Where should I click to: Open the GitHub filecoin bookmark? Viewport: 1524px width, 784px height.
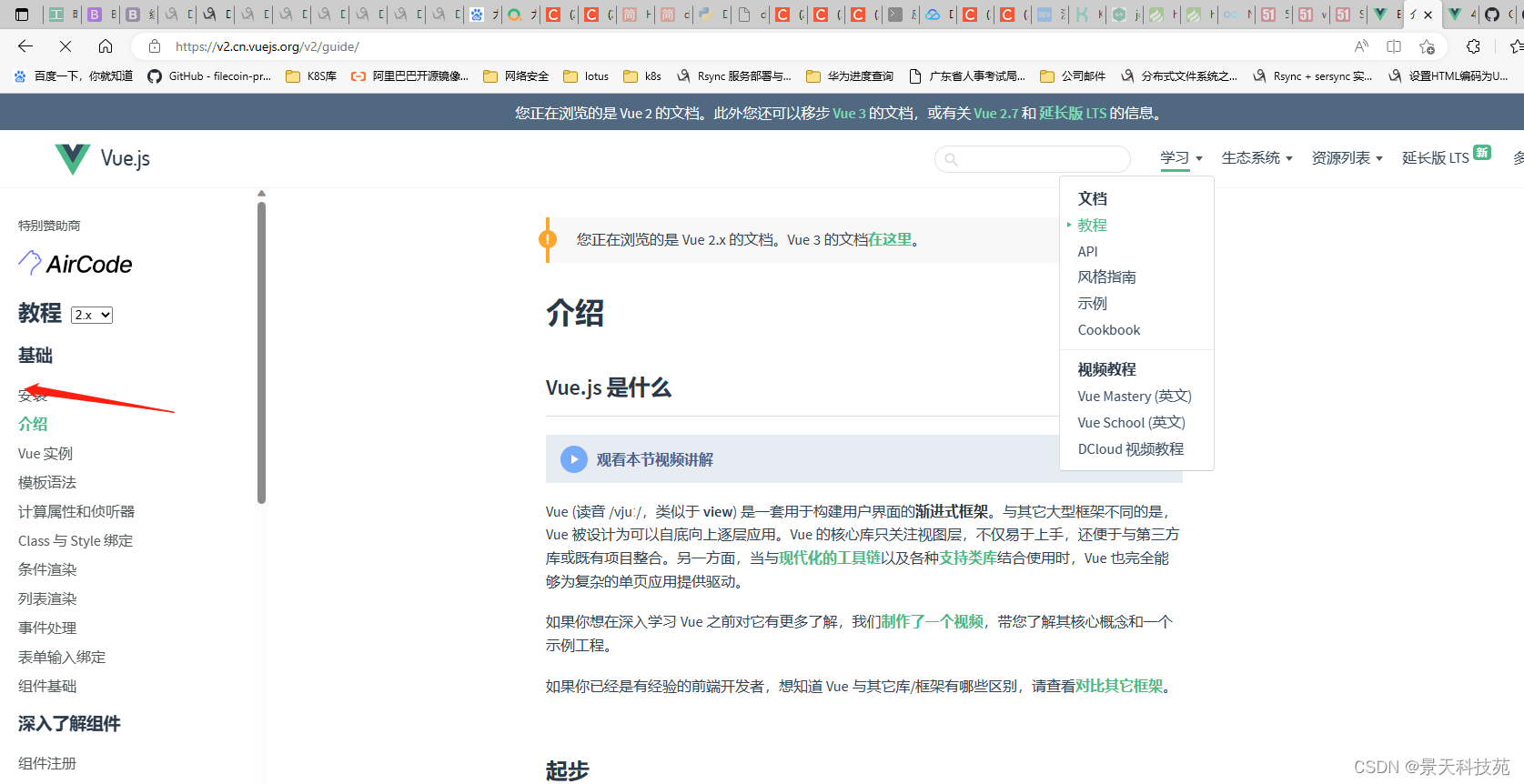tap(209, 76)
